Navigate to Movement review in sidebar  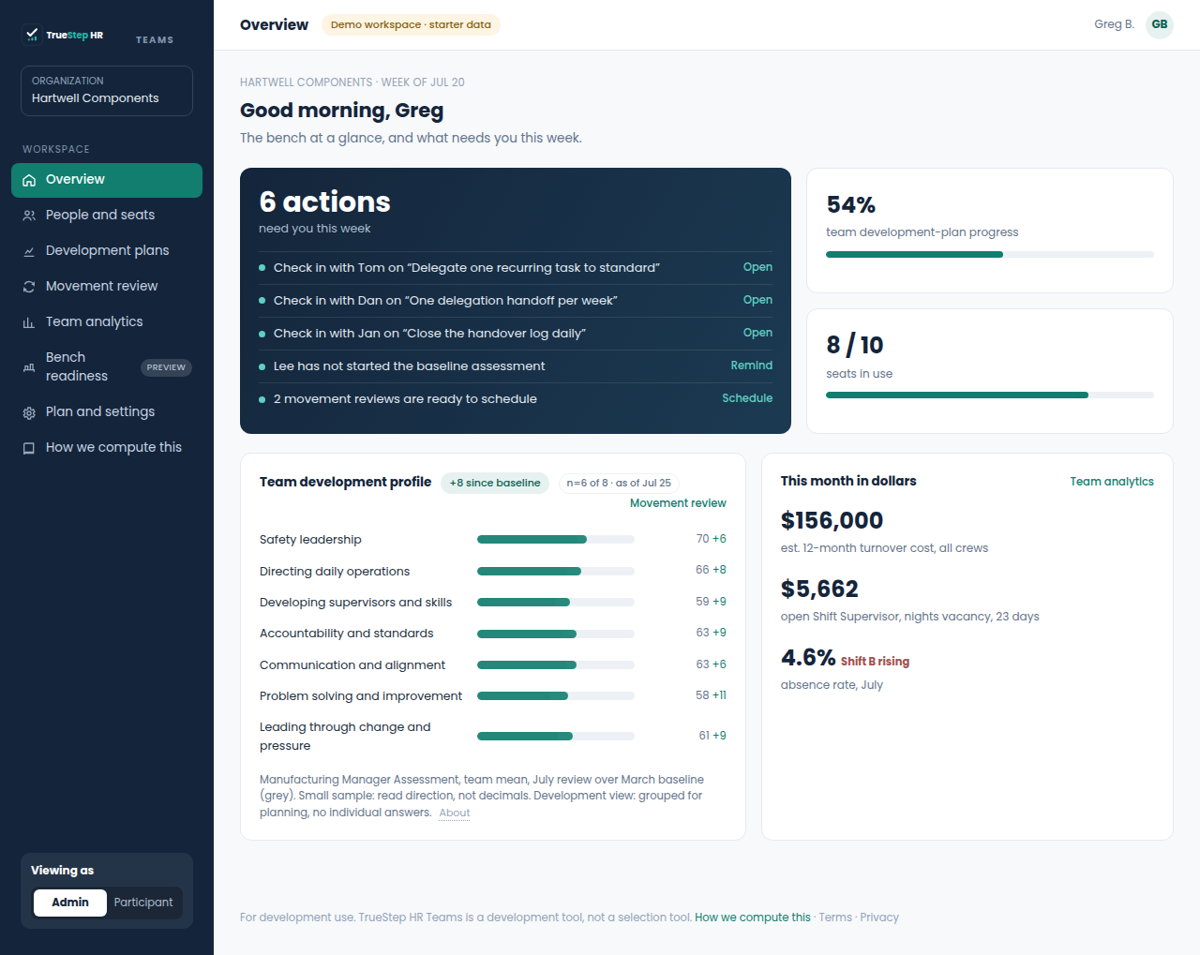pos(107,286)
